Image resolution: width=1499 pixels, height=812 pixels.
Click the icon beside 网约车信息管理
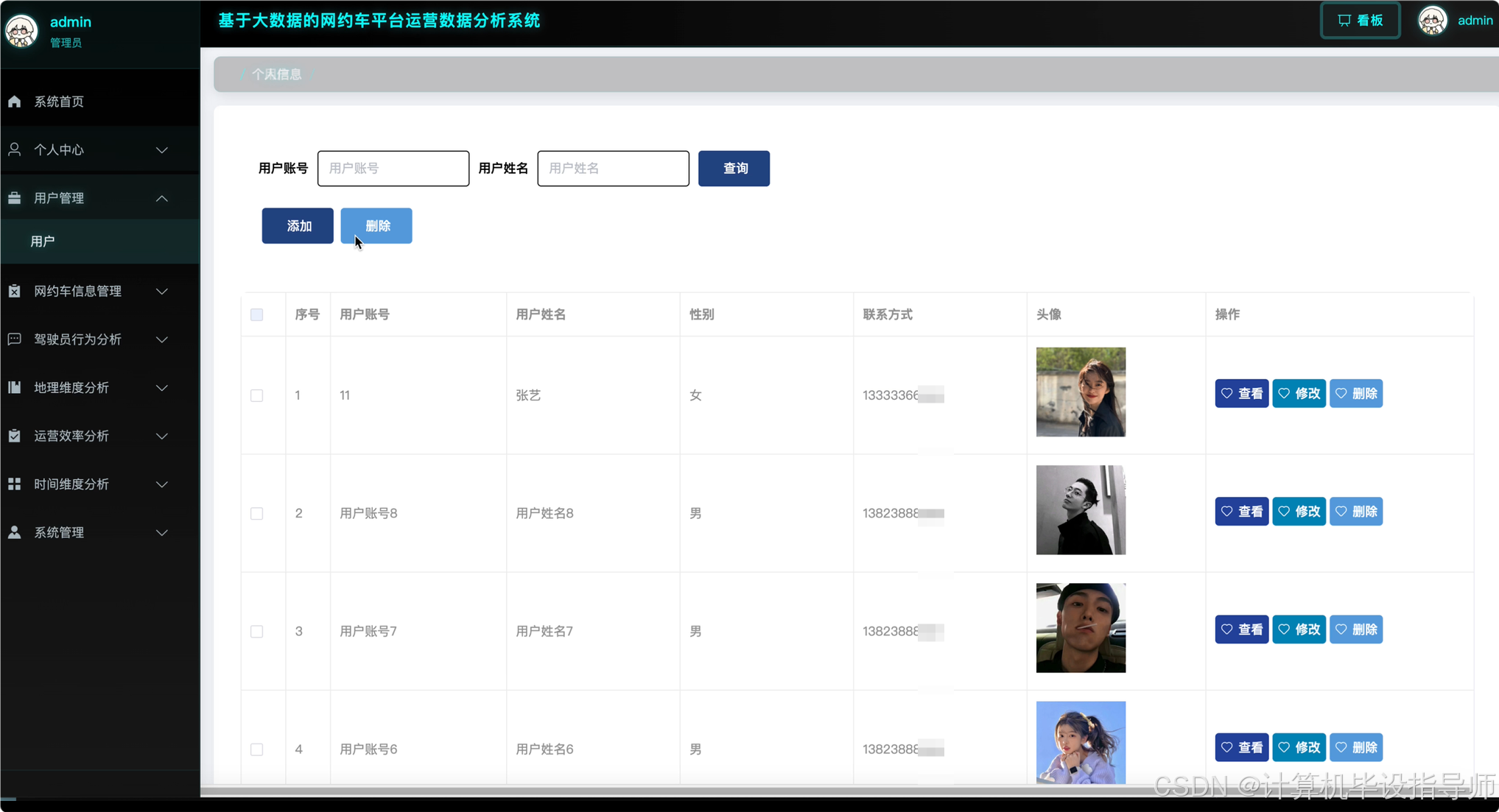(15, 291)
